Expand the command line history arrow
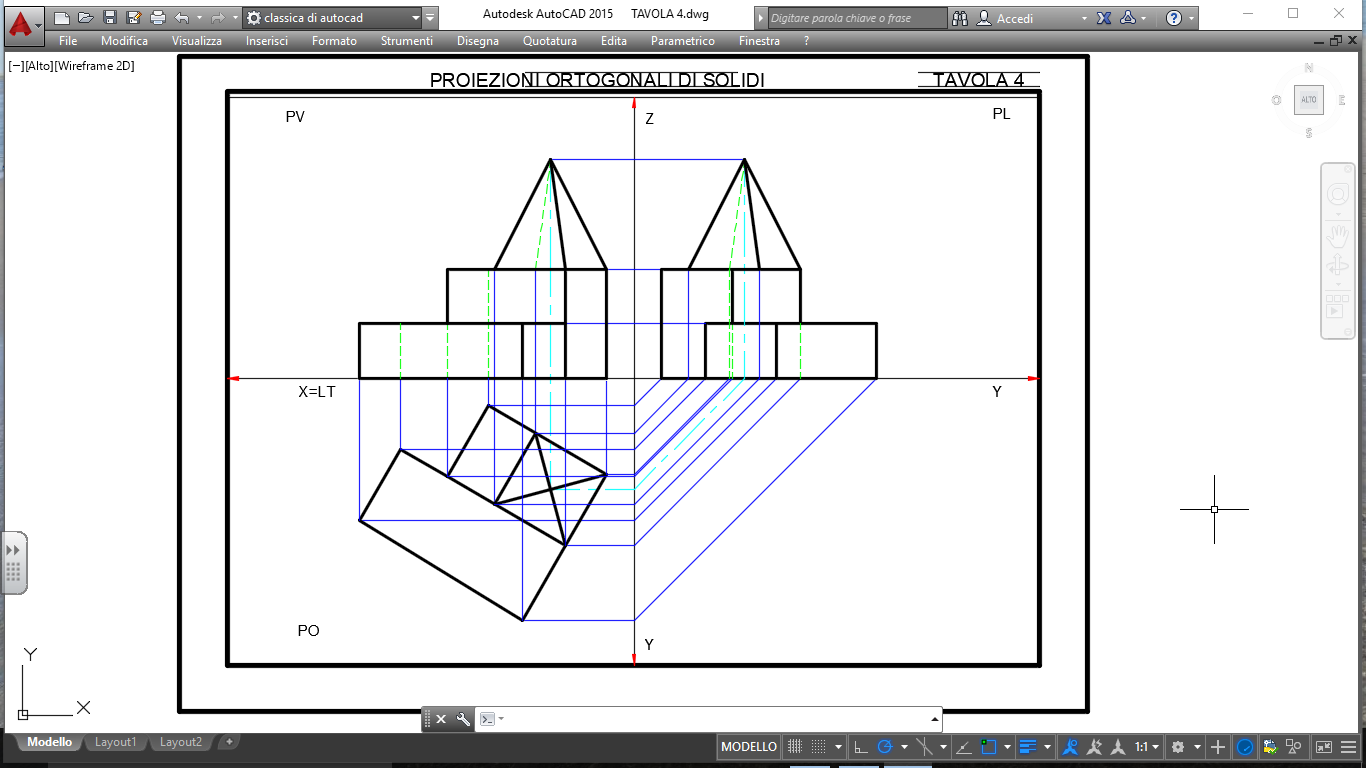1366x768 pixels. coord(935,719)
